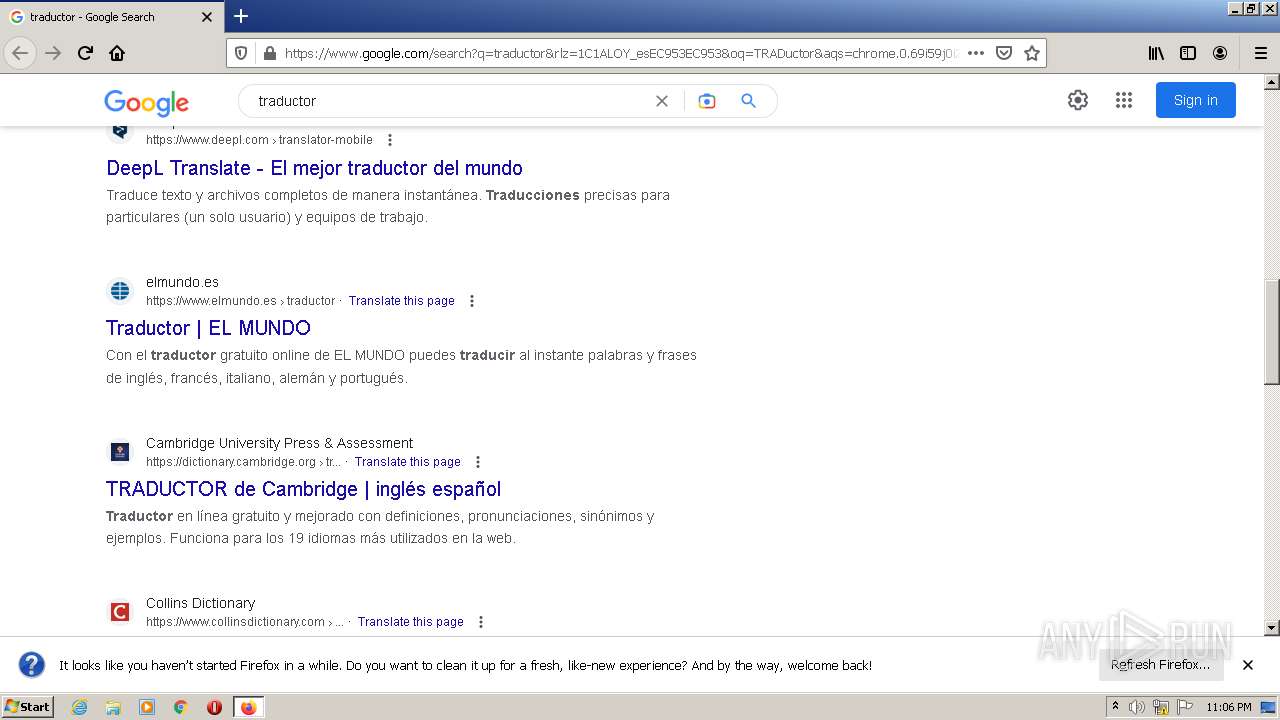Submit search with magnifier icon

tap(748, 101)
